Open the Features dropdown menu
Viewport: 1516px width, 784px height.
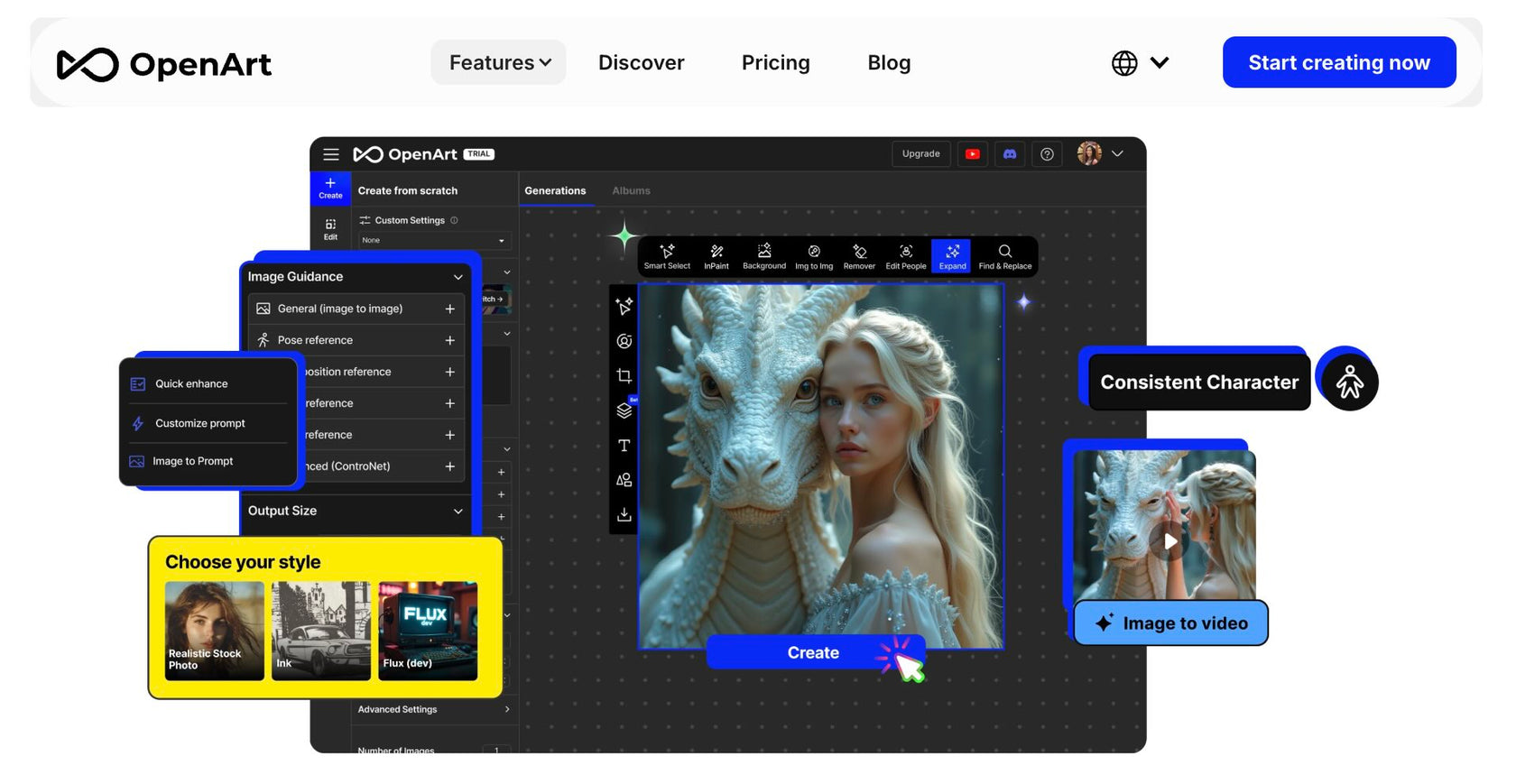coord(499,62)
